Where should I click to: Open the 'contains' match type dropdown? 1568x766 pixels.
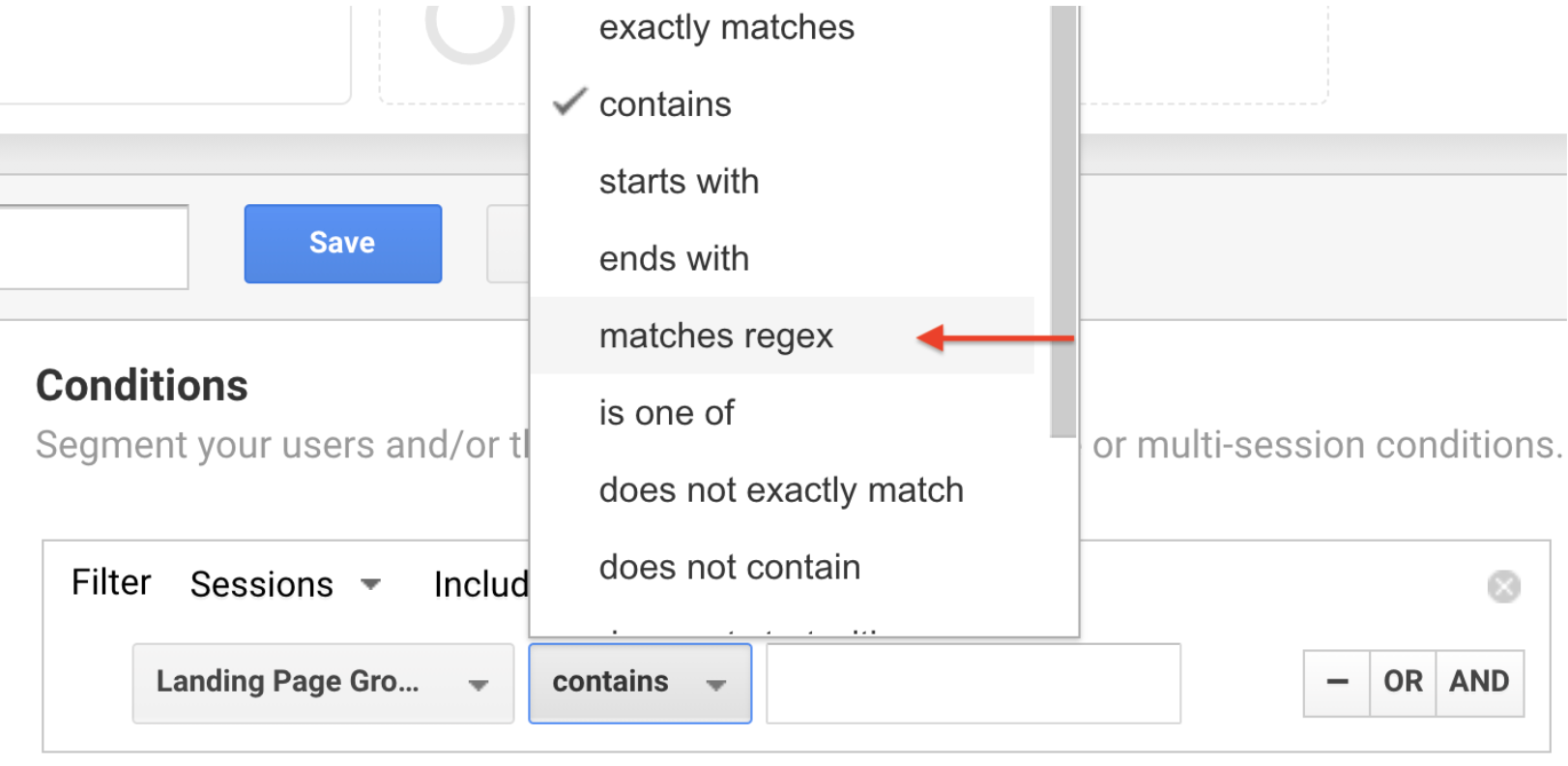[x=640, y=684]
